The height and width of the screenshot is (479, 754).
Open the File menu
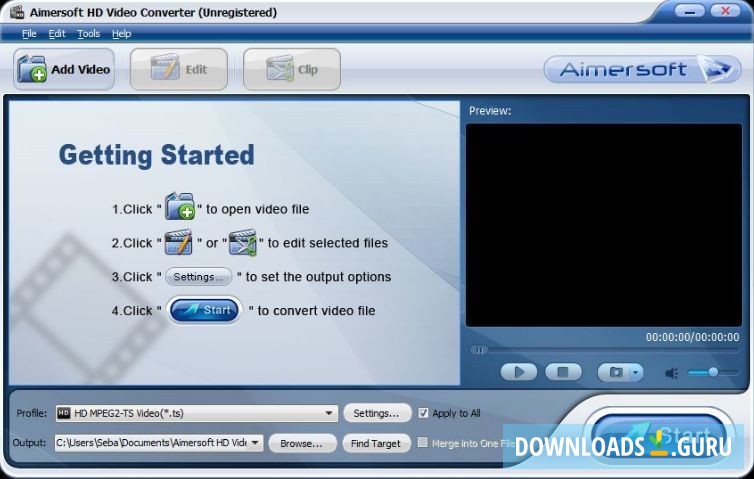(x=29, y=34)
